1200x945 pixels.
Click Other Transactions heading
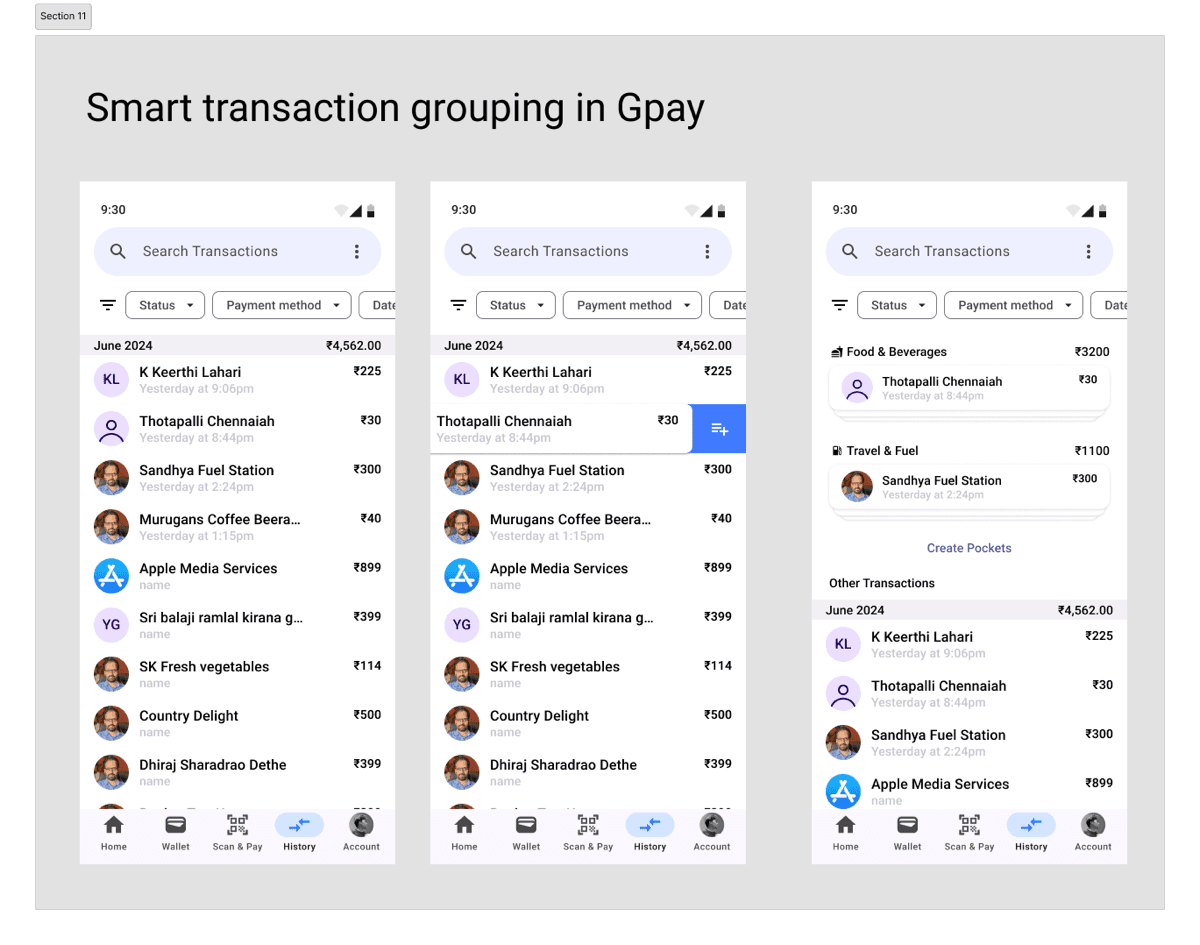click(882, 583)
